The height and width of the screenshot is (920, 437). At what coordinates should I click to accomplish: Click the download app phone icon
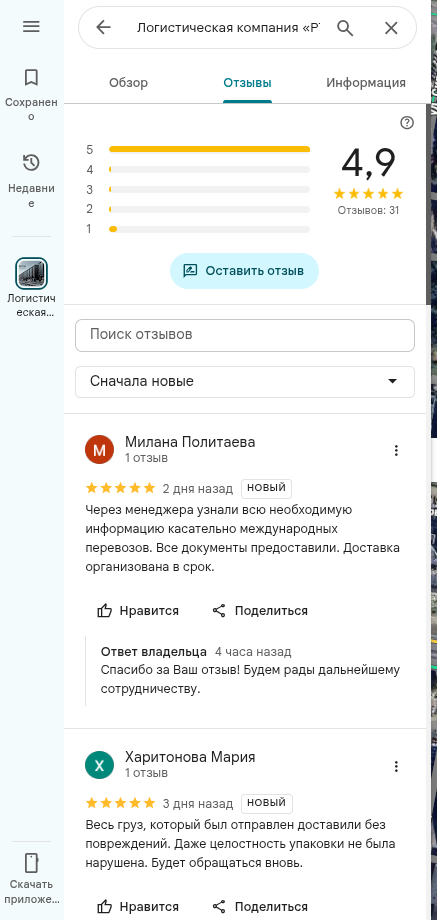point(31,863)
